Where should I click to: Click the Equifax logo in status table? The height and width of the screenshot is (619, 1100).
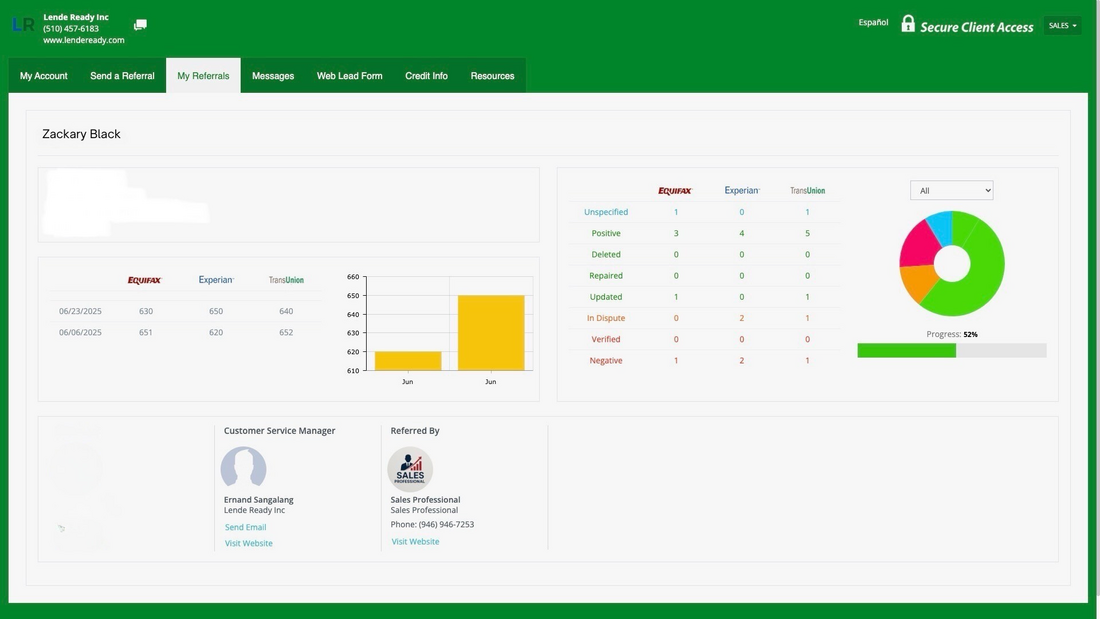(675, 190)
